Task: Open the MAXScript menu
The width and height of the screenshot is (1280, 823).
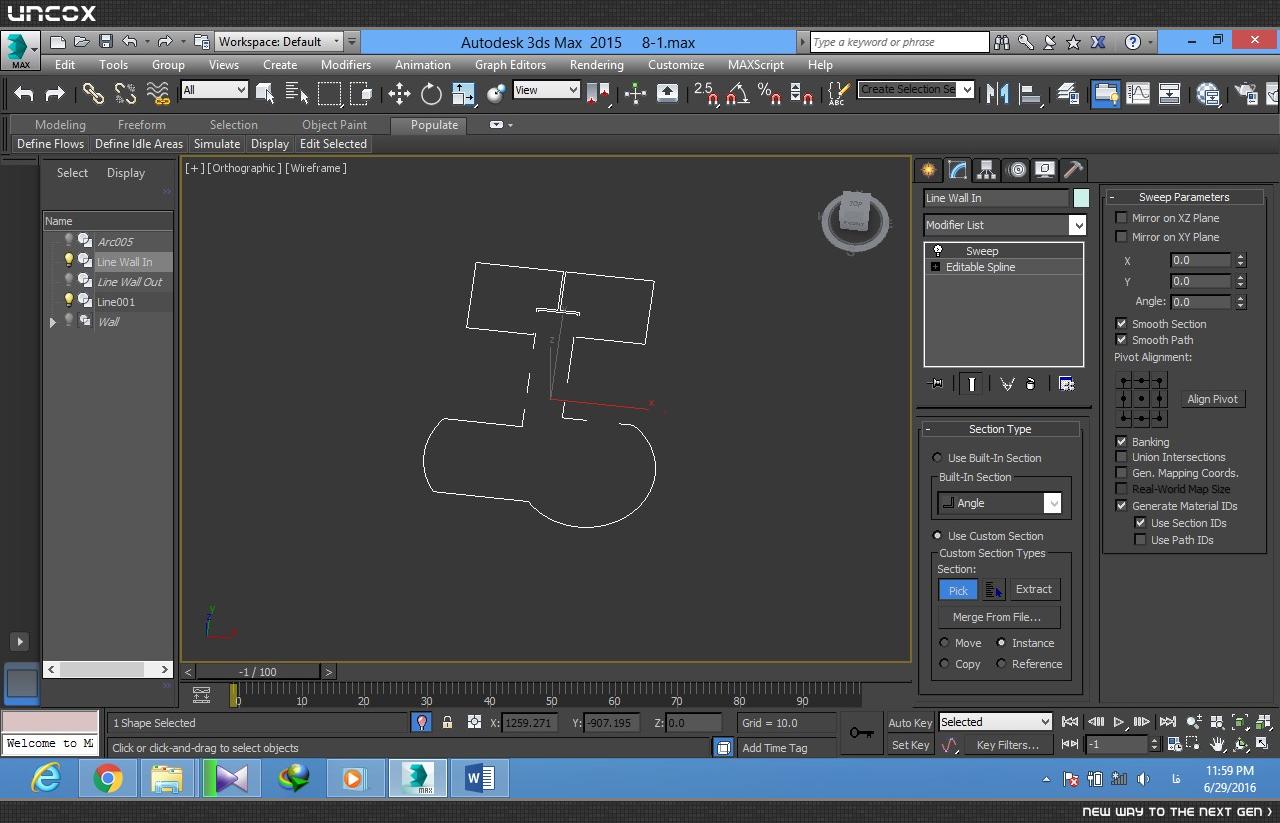Action: 756,65
